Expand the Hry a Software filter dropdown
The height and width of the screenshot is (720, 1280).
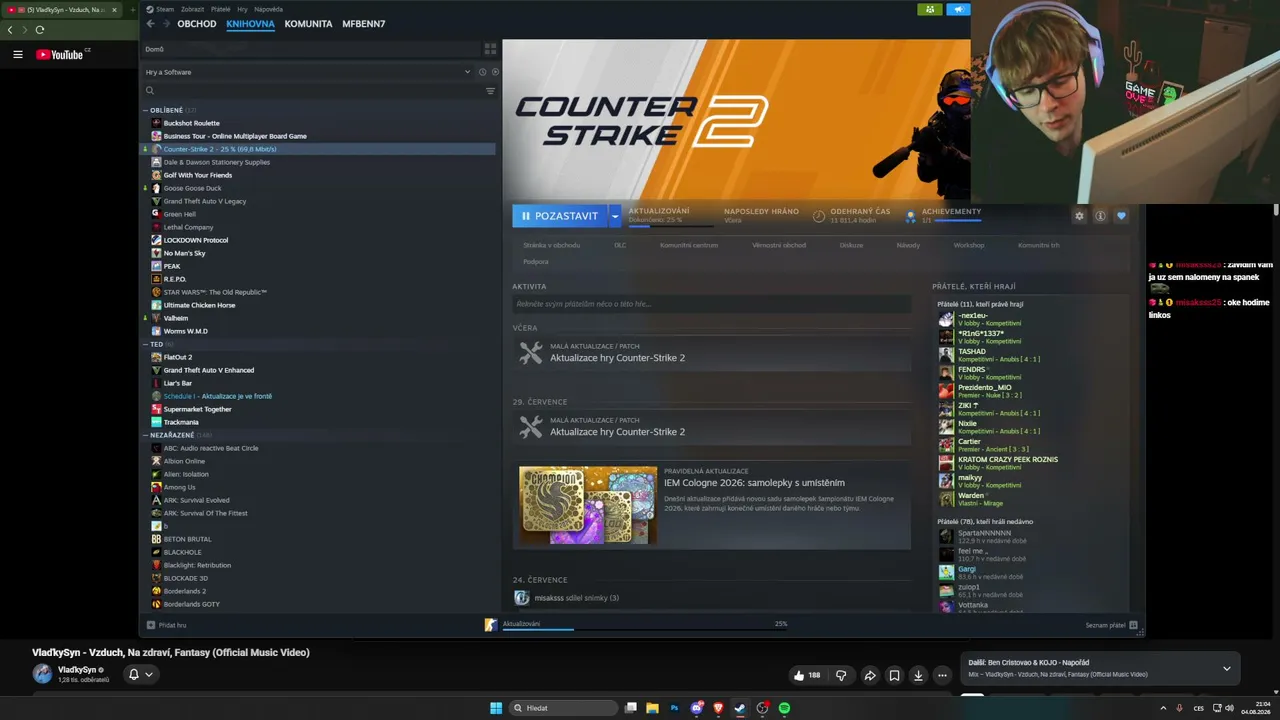467,72
